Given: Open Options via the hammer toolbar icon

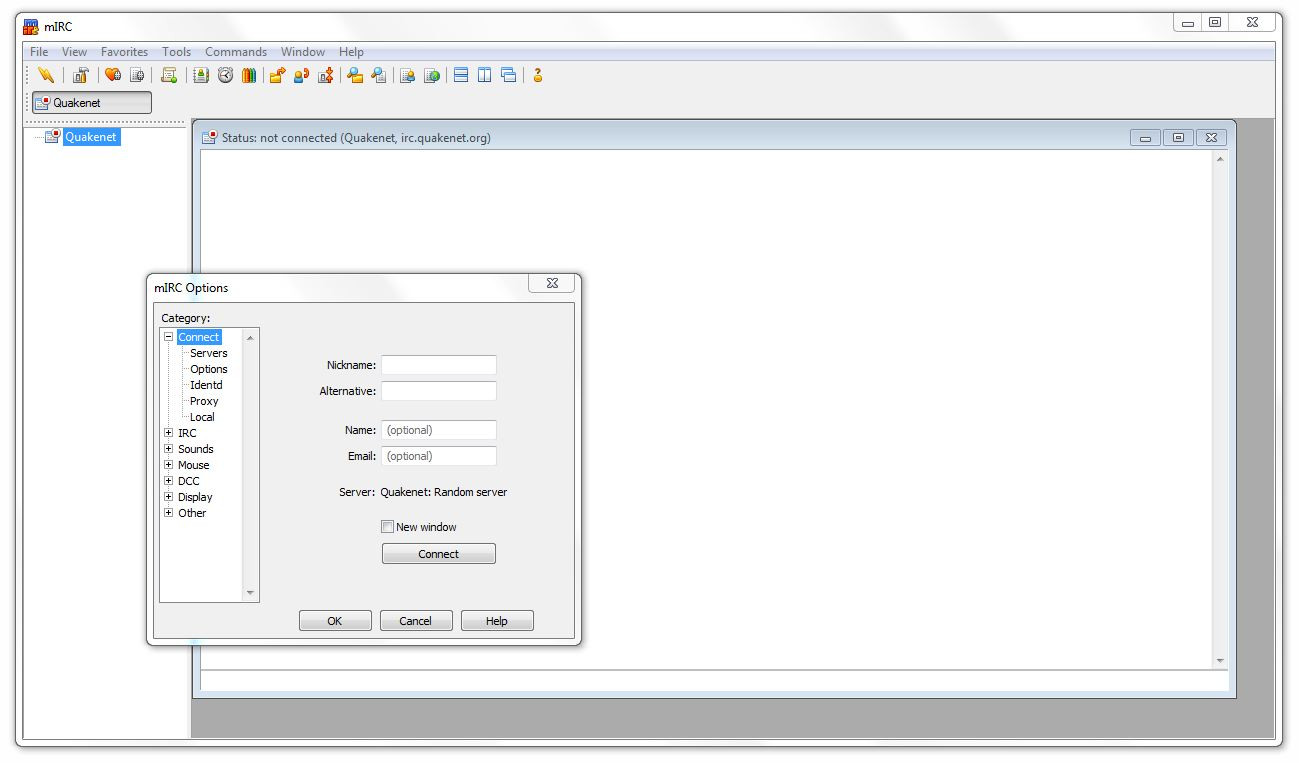Looking at the screenshot, I should [81, 75].
